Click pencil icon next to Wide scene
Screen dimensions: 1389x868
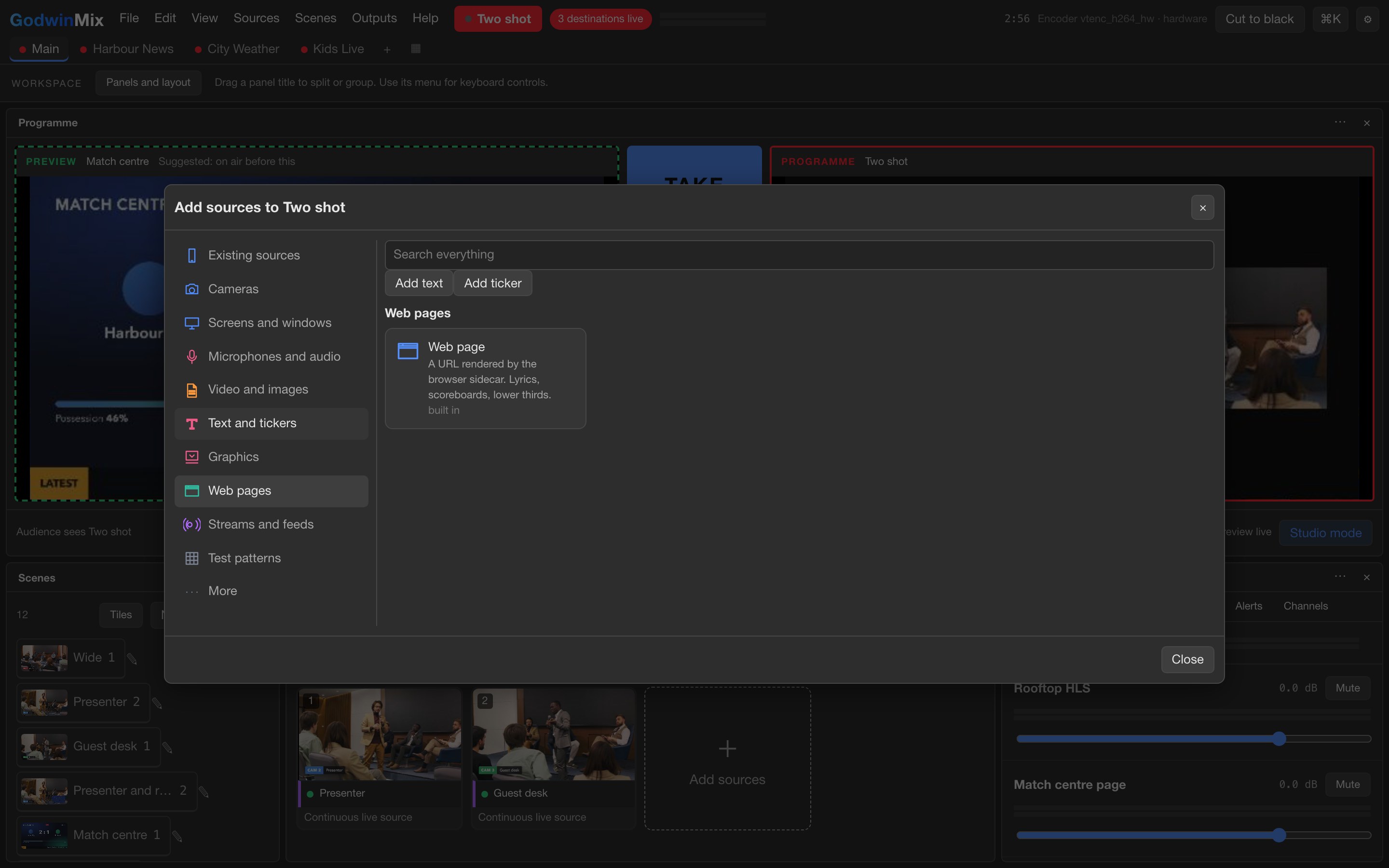coord(132,658)
